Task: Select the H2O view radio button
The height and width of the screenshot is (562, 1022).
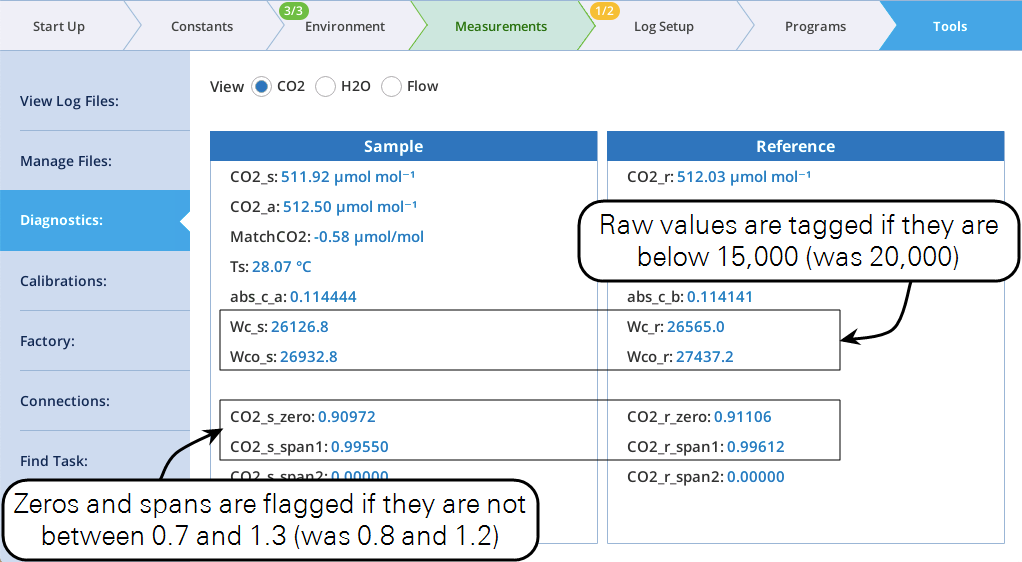Action: click(326, 87)
